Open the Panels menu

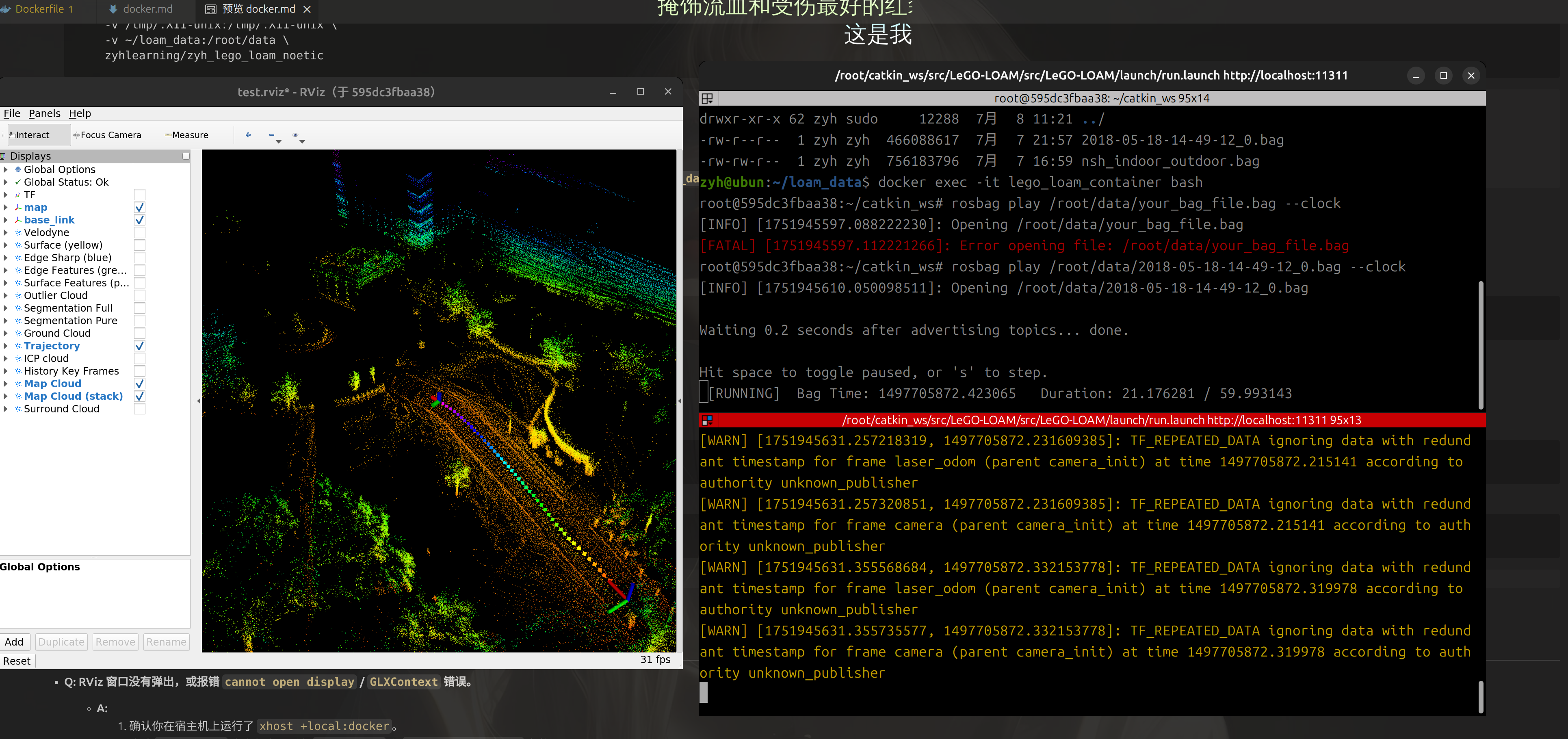(x=44, y=113)
